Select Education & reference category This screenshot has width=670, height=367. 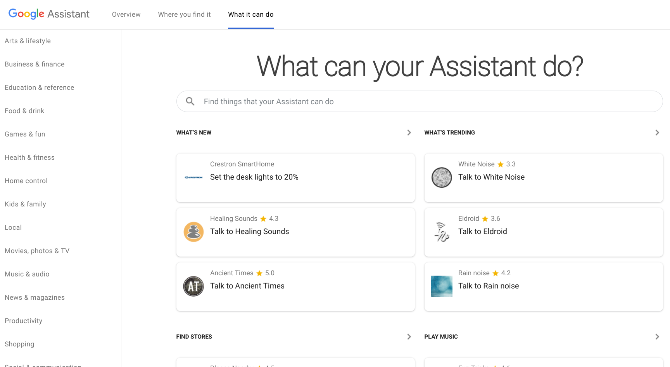39,88
